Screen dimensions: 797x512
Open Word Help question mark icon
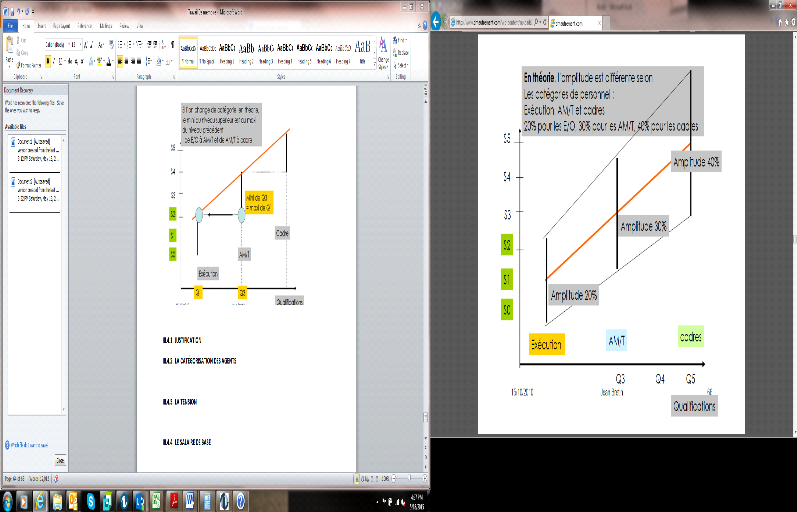coord(425,25)
